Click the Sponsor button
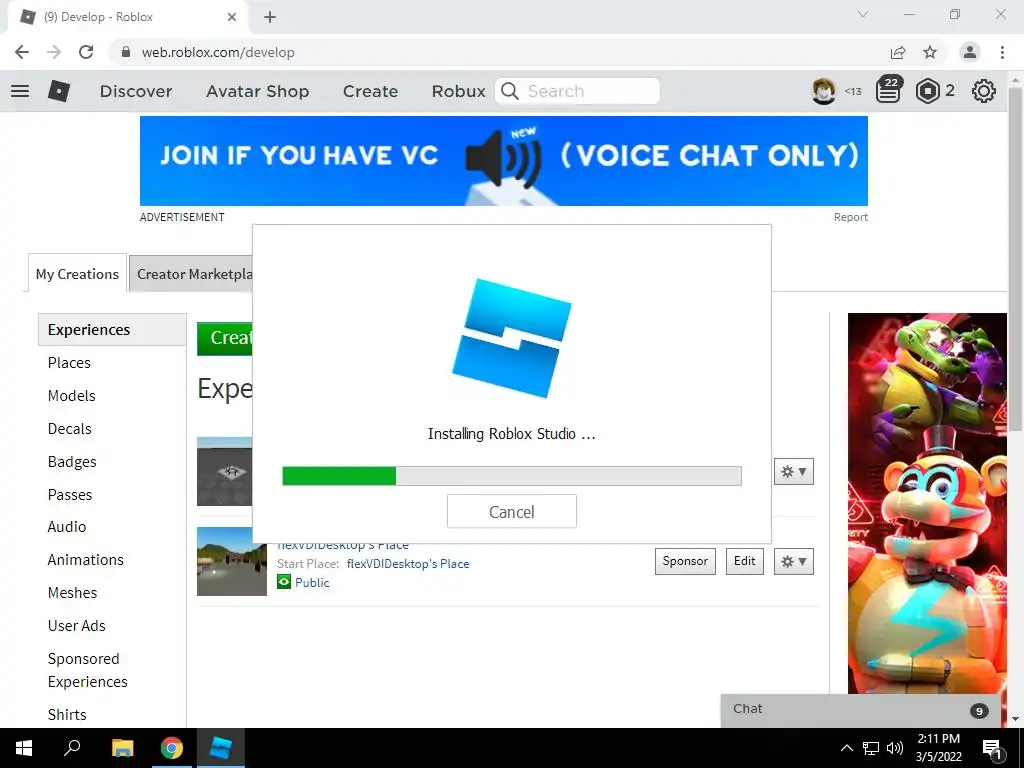The image size is (1024, 768). 685,561
